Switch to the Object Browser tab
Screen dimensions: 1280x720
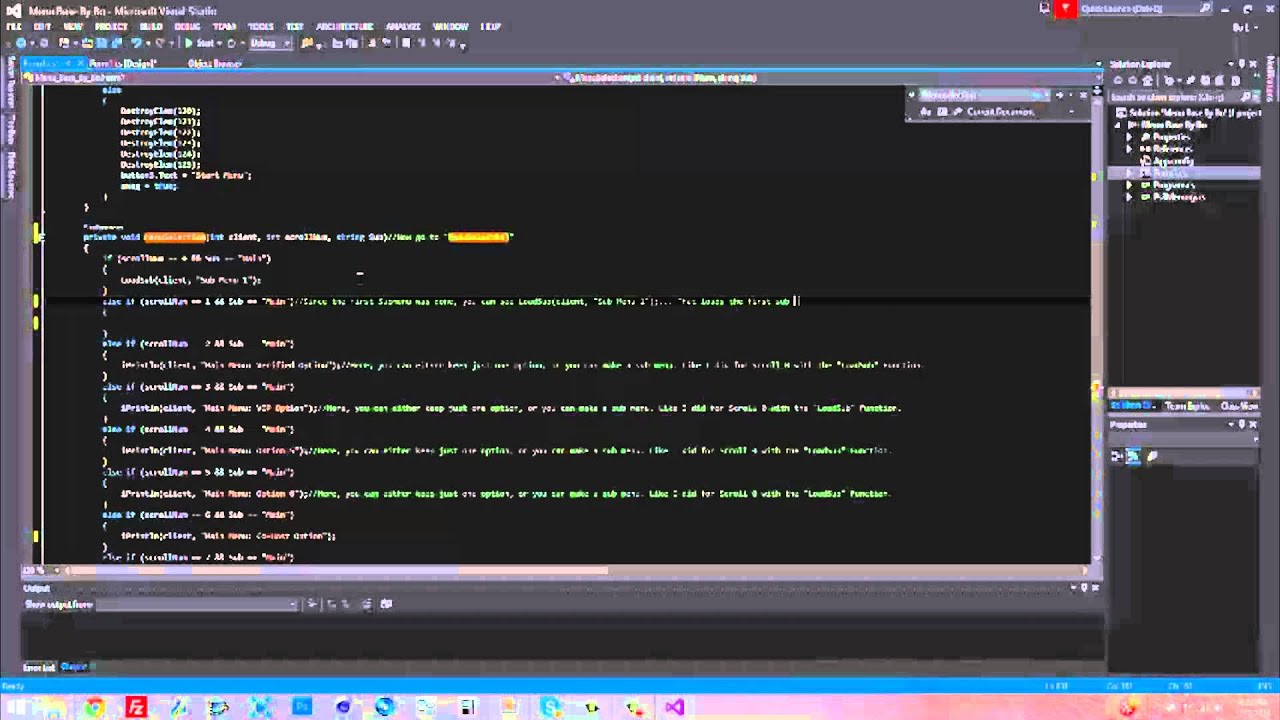(x=215, y=63)
